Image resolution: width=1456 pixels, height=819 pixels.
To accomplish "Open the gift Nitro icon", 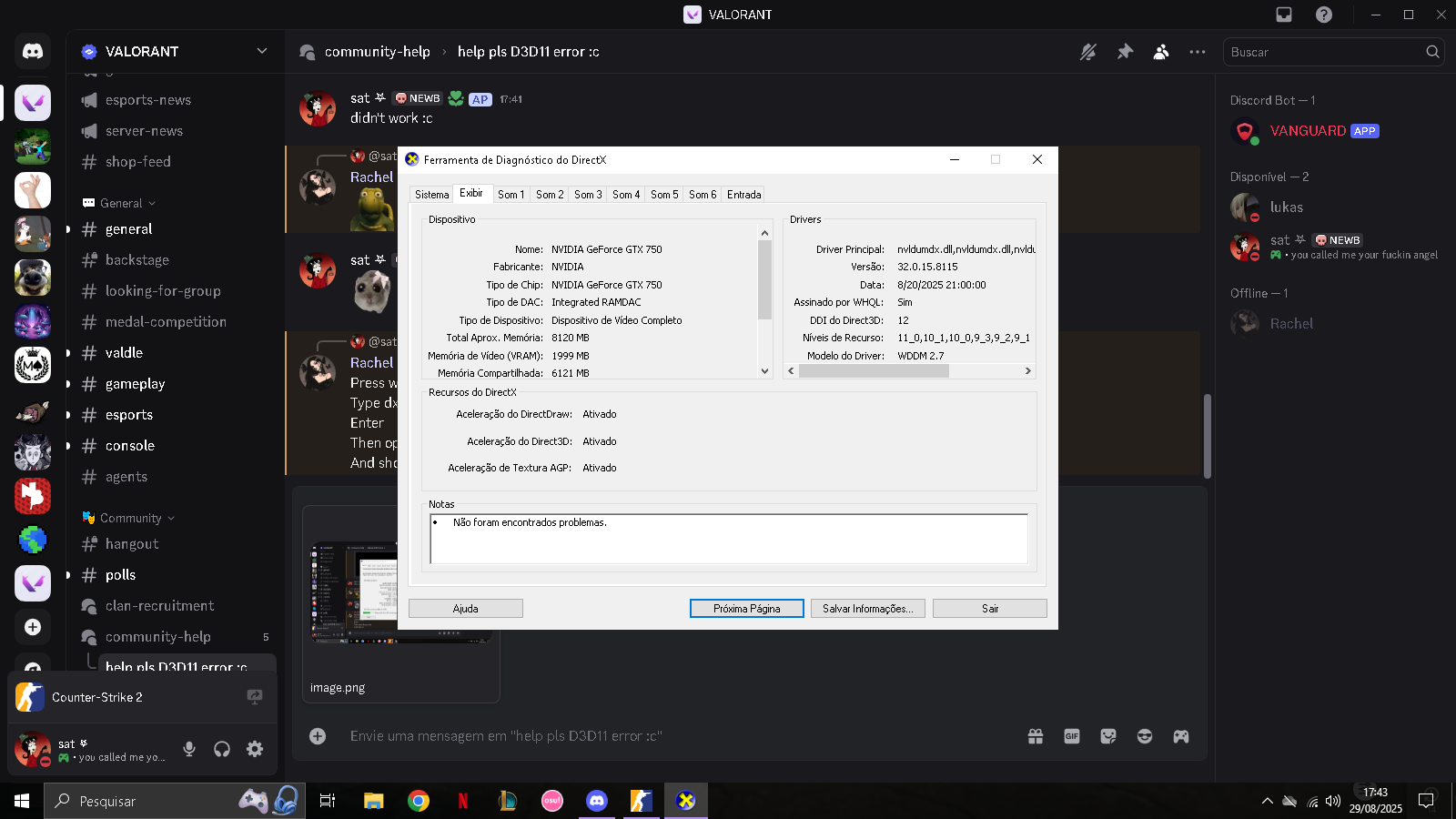I will coord(1036,736).
